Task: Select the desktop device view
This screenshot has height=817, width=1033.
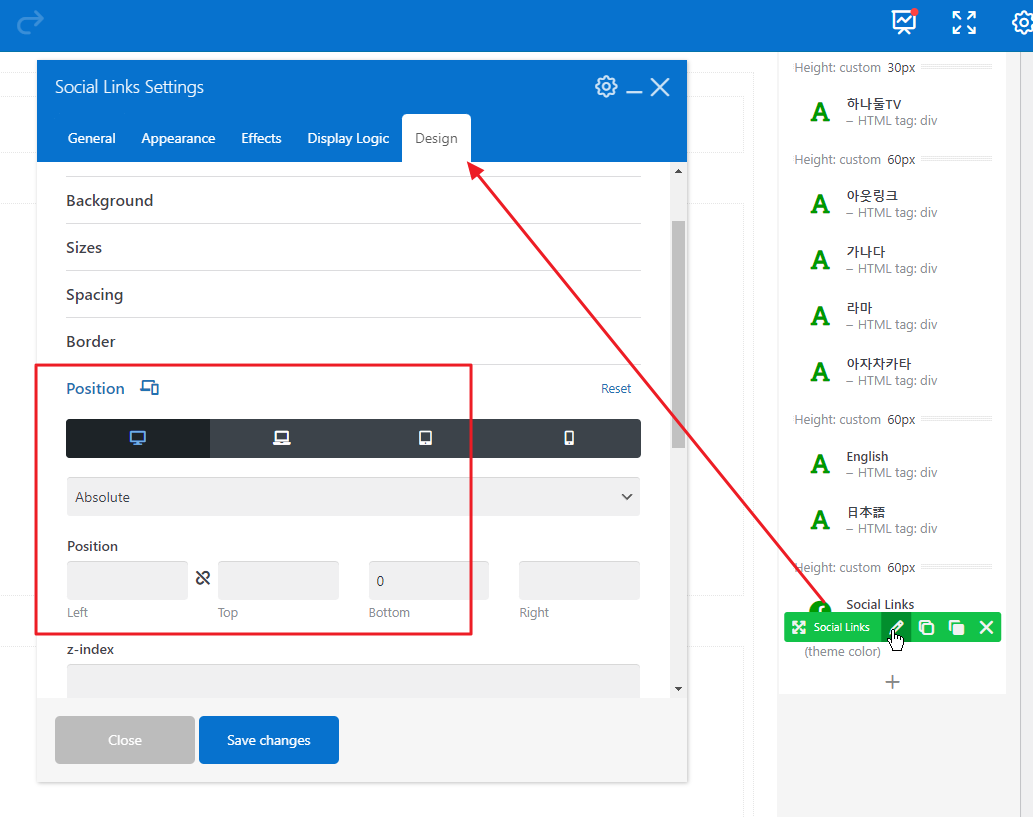Action: pos(138,438)
